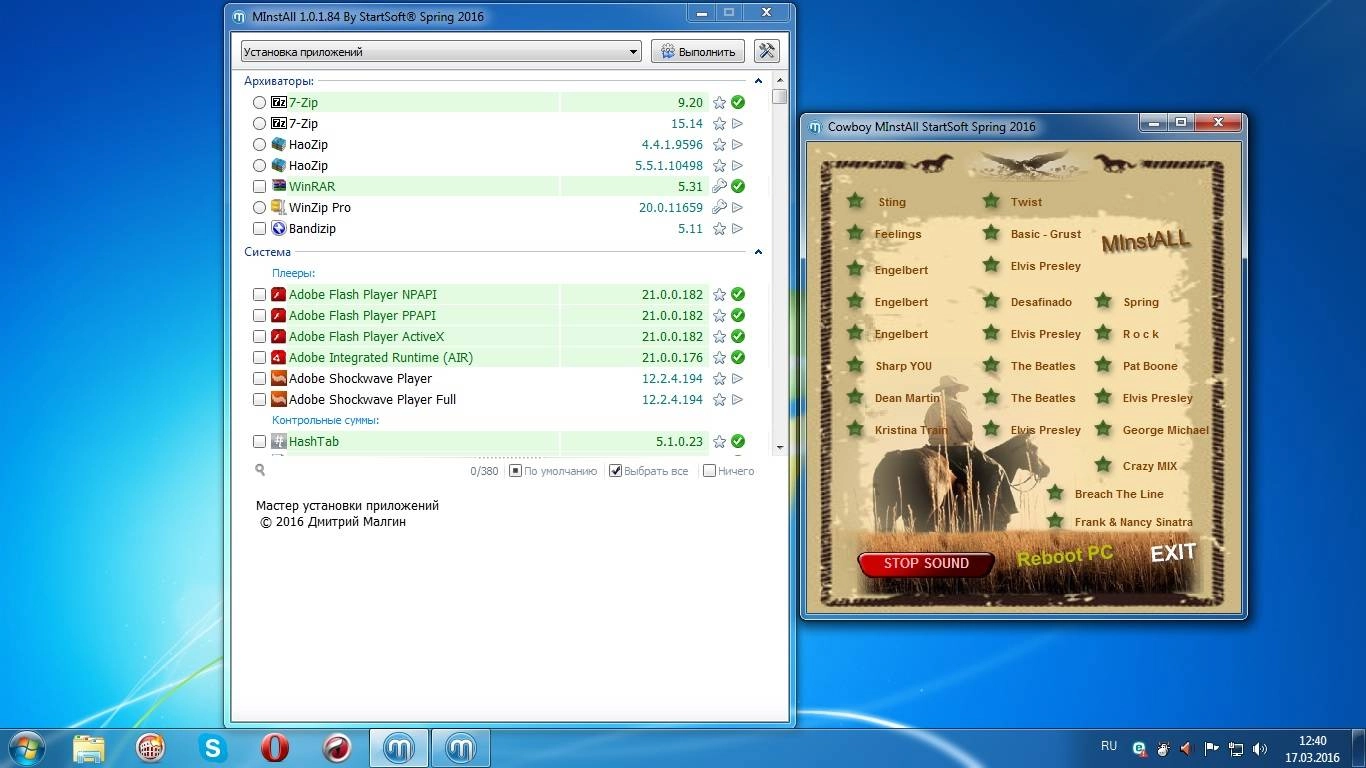Select the Spring track

point(1141,301)
